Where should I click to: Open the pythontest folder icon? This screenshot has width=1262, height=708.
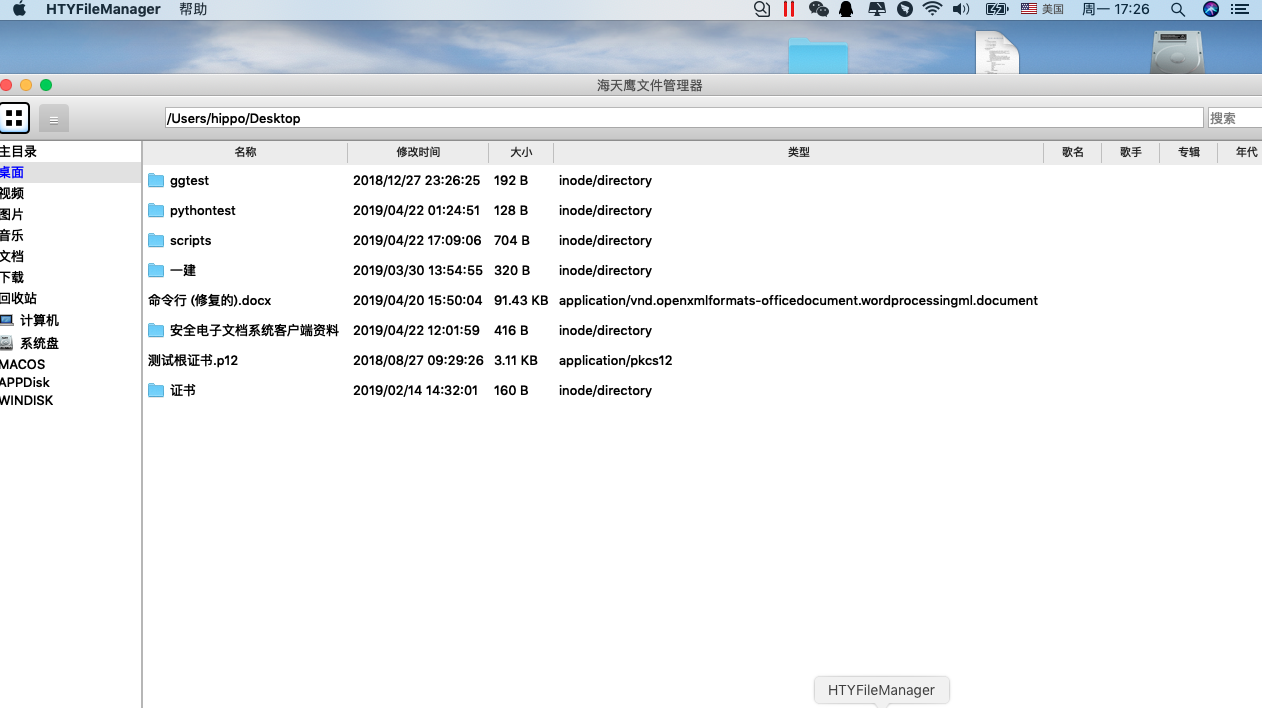pyautogui.click(x=157, y=210)
